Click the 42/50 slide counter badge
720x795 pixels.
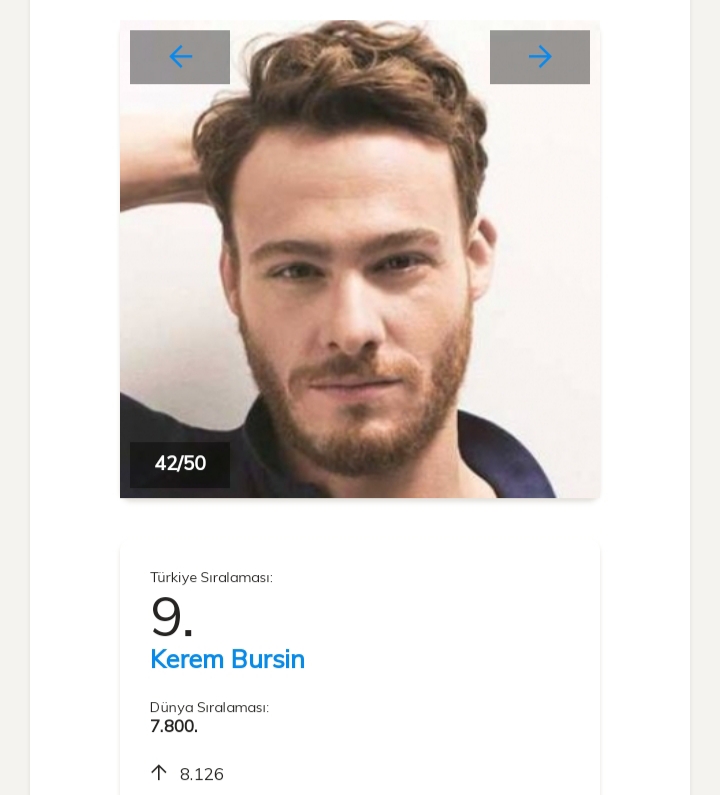(x=180, y=464)
